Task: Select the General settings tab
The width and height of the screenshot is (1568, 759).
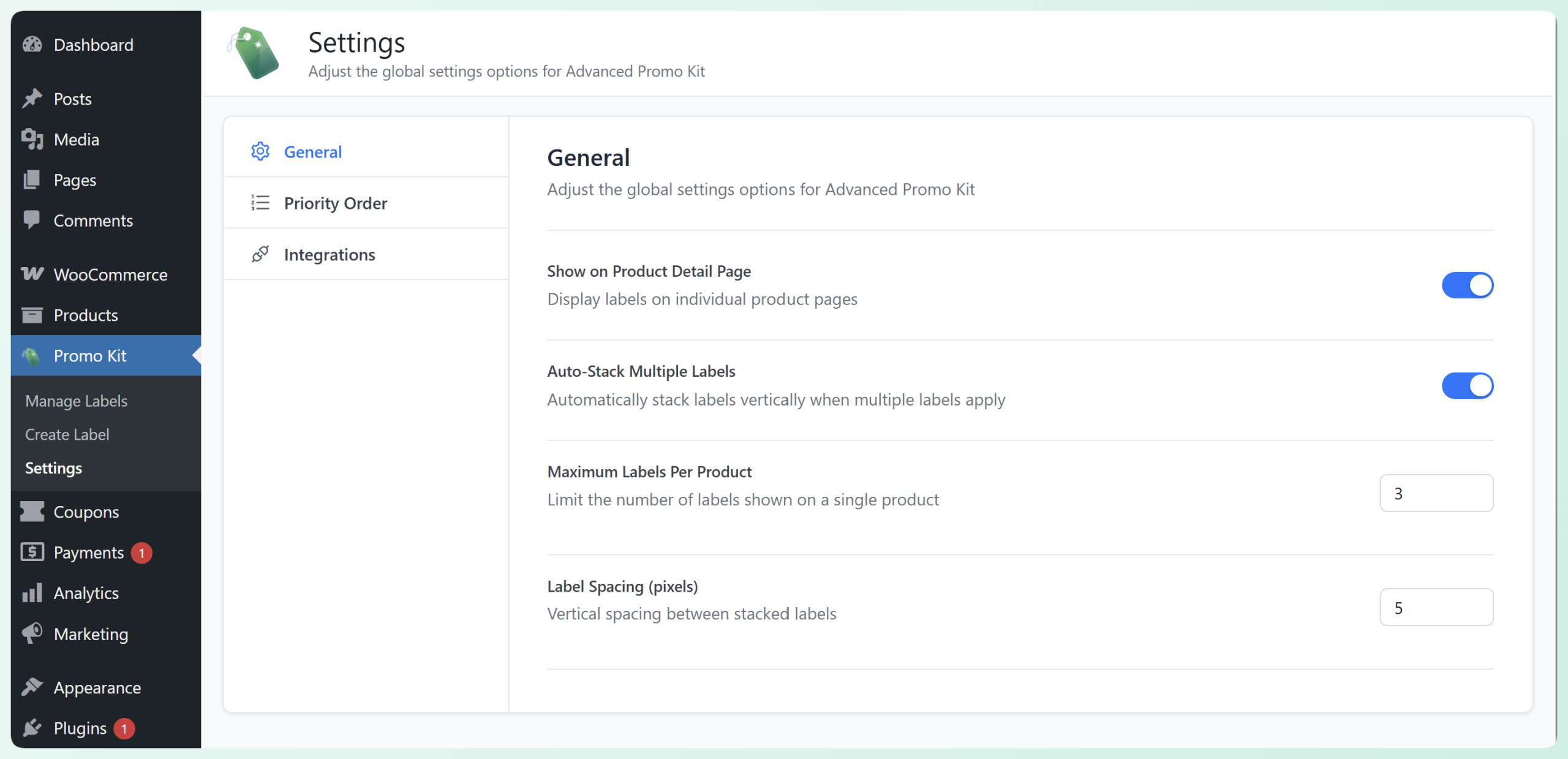Action: tap(312, 152)
